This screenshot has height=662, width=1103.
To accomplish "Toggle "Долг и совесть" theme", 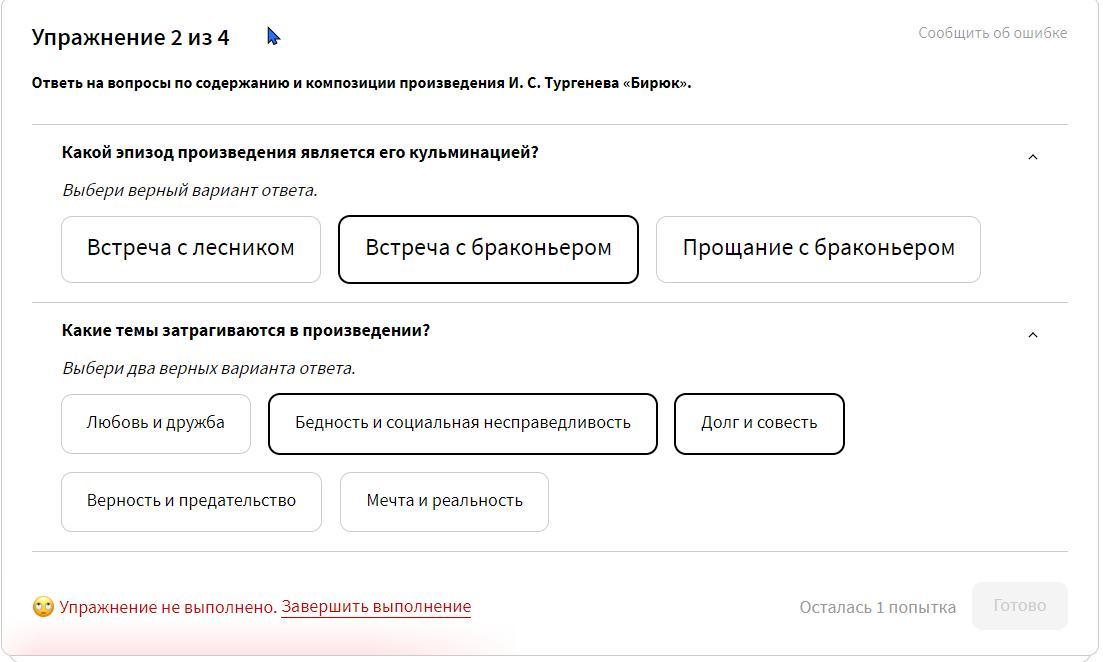I will (x=758, y=423).
